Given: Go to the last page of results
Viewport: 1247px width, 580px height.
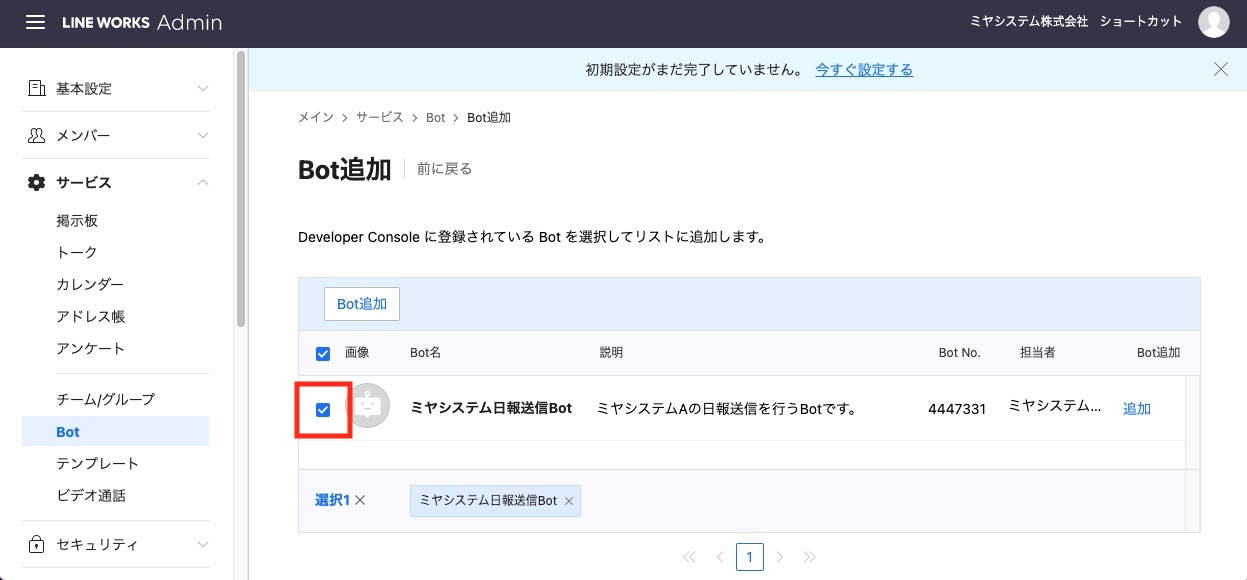Looking at the screenshot, I should click(810, 557).
